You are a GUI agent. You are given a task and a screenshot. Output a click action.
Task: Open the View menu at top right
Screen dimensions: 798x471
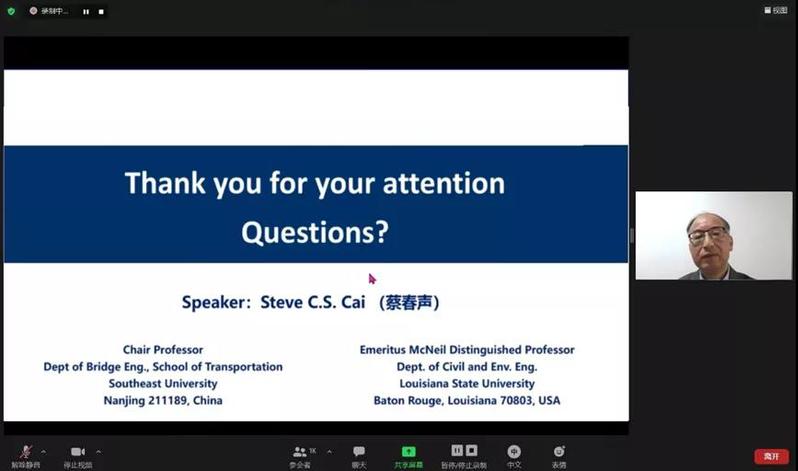[x=776, y=10]
